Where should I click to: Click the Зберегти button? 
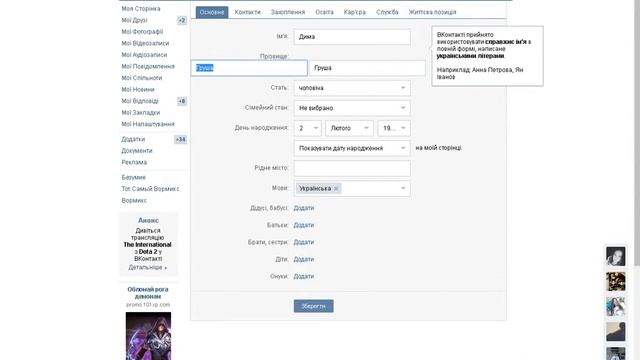313,306
